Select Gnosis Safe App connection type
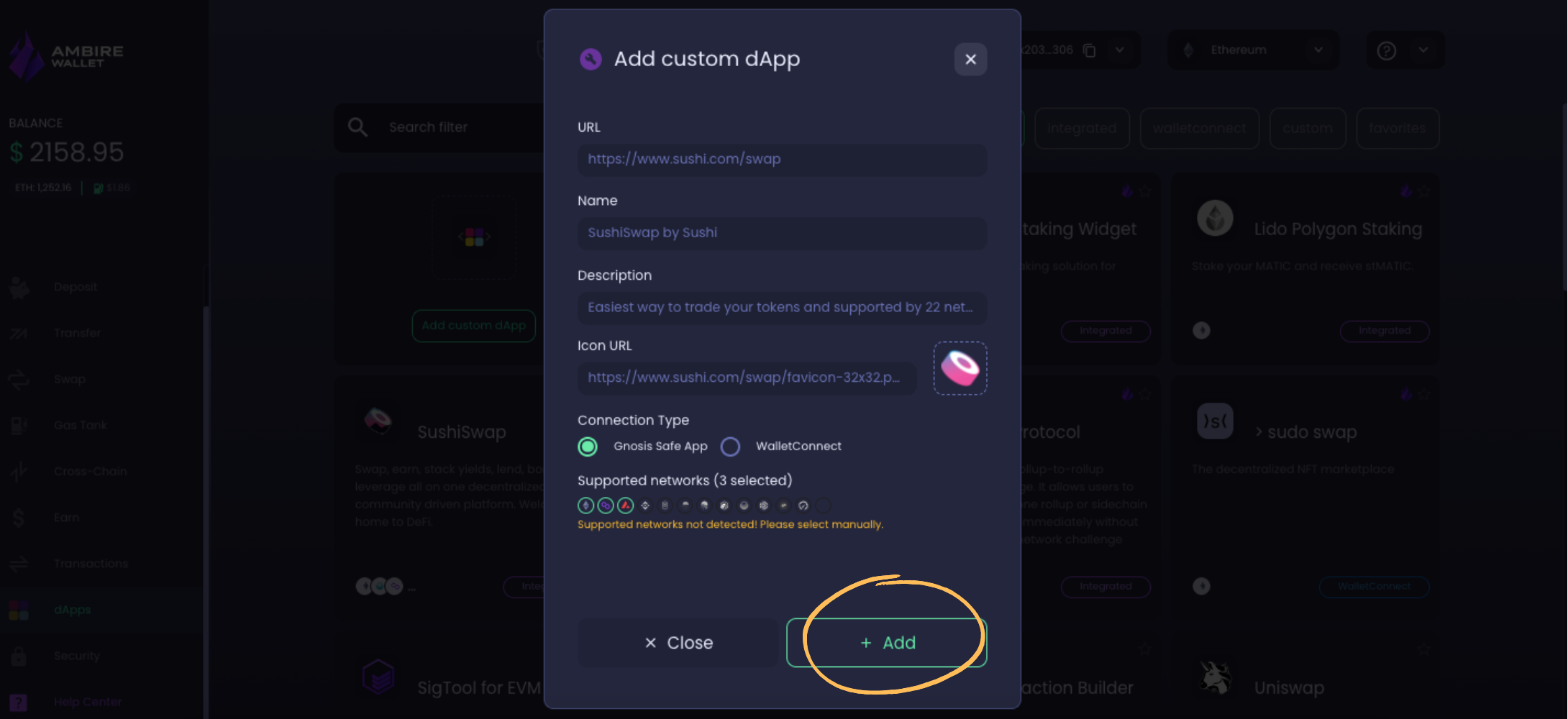The image size is (1568, 719). [588, 446]
